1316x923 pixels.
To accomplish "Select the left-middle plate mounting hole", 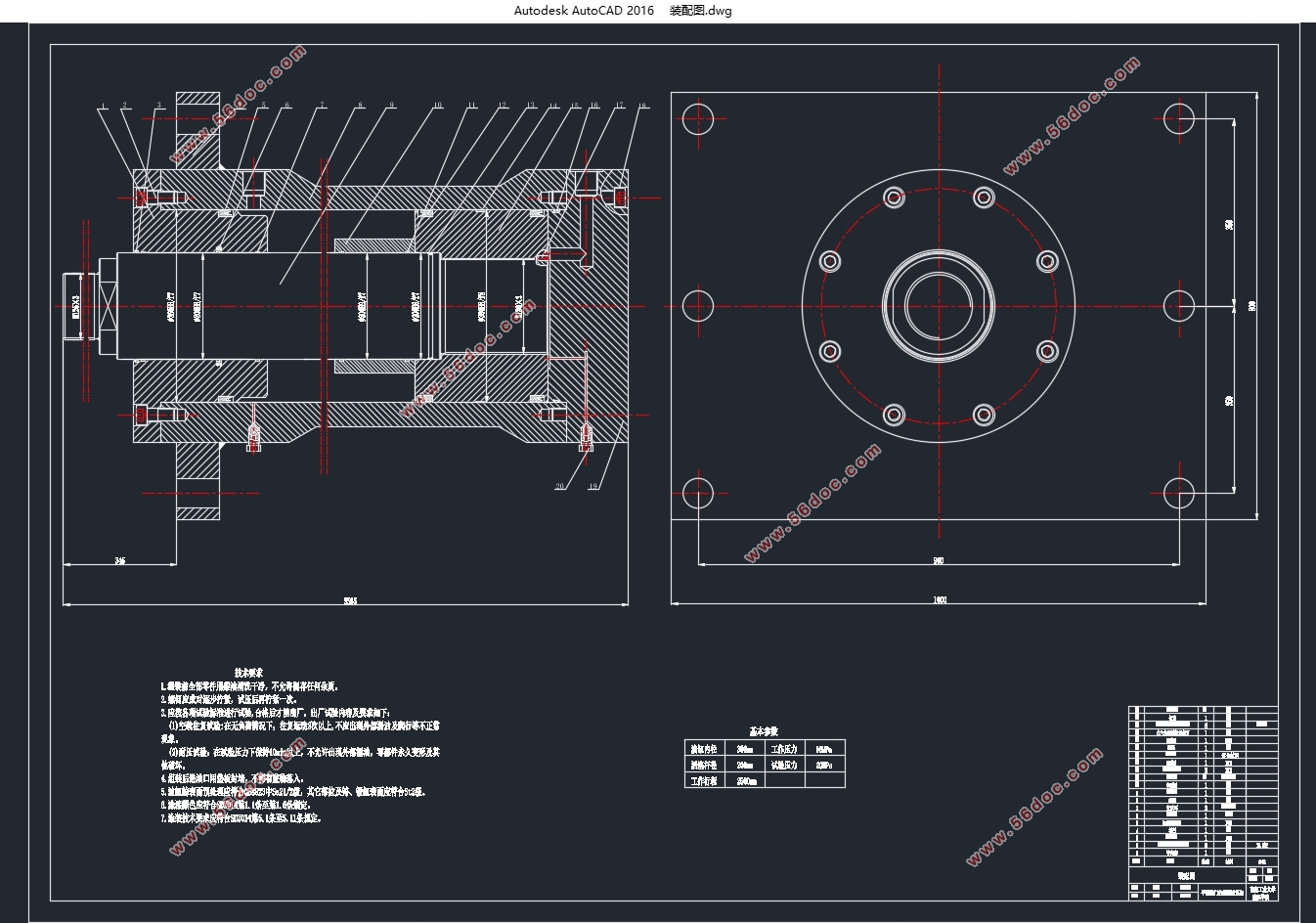I will pyautogui.click(x=698, y=306).
